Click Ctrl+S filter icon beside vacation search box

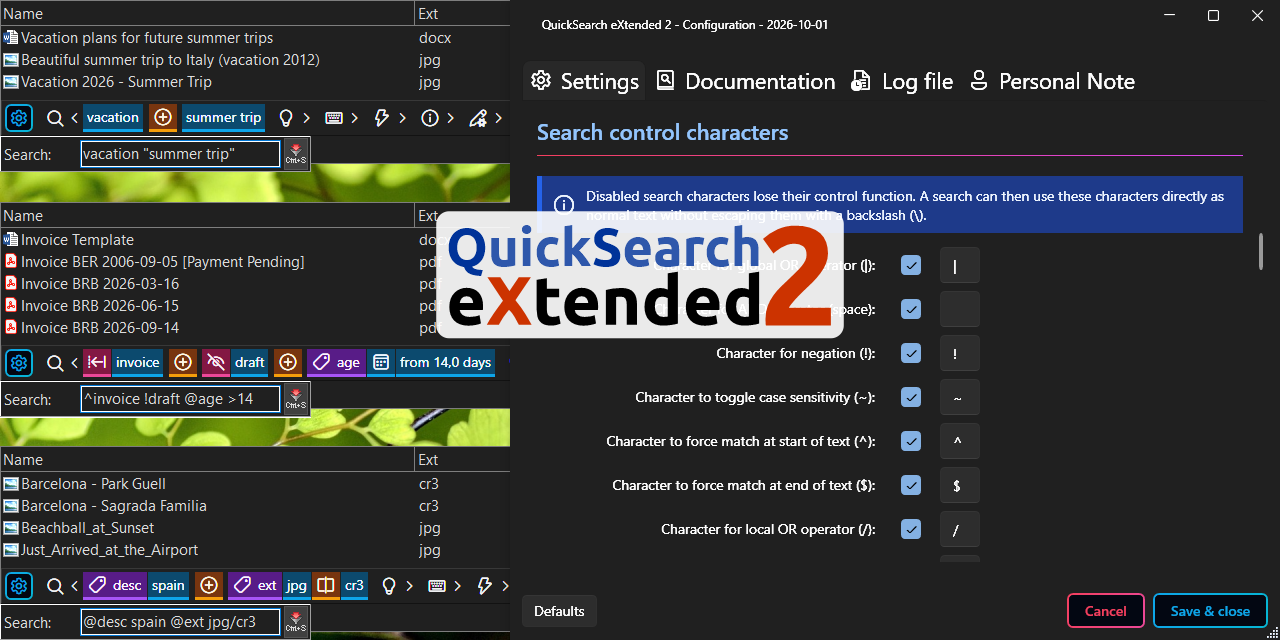coord(296,154)
